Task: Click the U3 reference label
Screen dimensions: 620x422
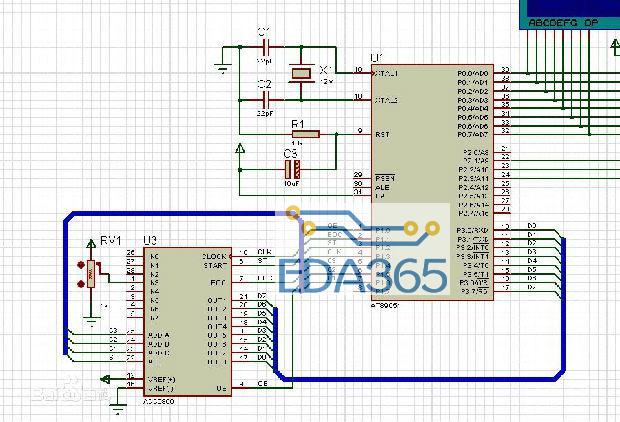Action: [x=150, y=240]
